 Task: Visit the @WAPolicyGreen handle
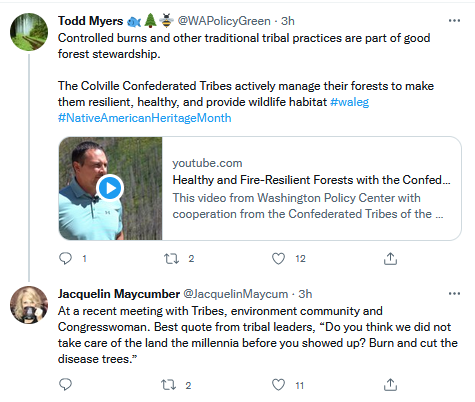click(x=224, y=21)
